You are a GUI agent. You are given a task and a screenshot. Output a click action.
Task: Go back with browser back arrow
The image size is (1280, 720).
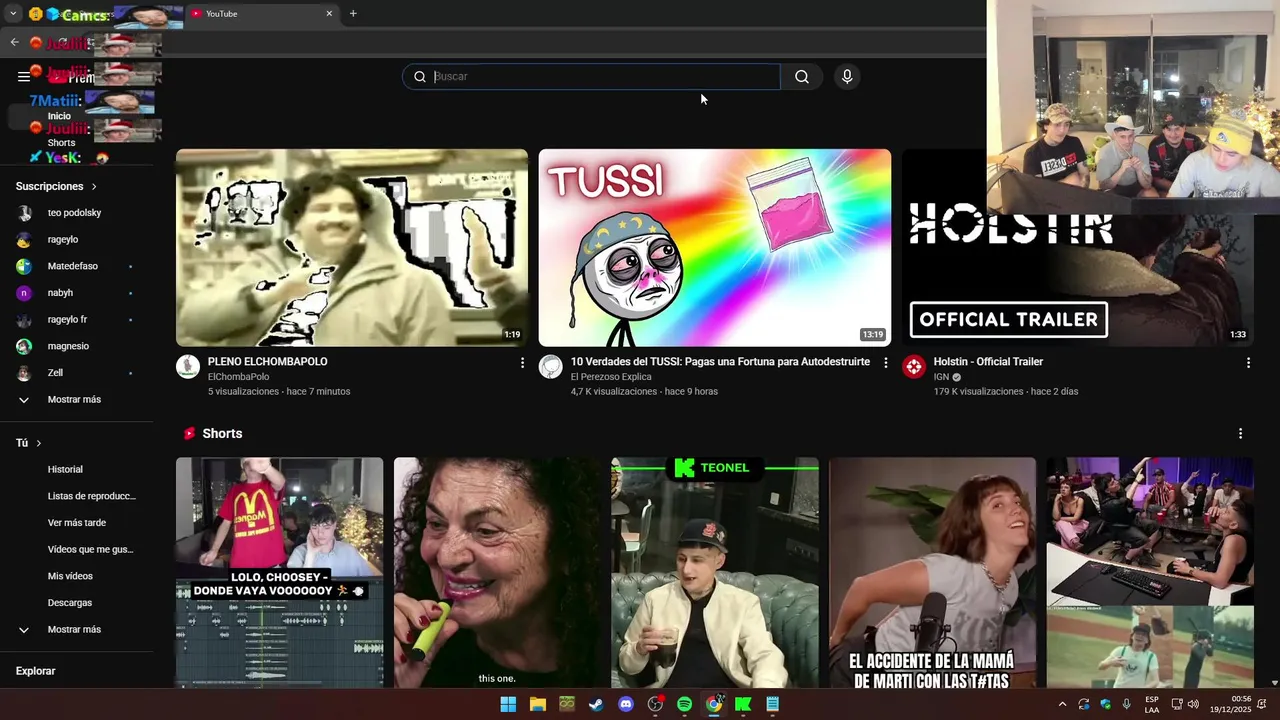[14, 42]
